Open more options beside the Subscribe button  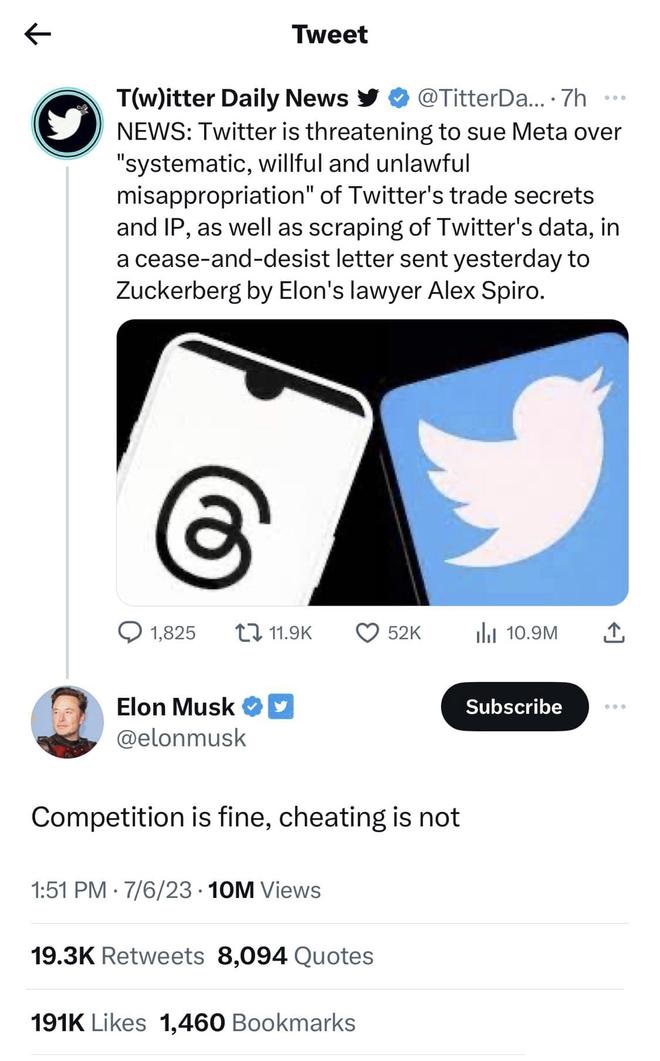tap(616, 706)
